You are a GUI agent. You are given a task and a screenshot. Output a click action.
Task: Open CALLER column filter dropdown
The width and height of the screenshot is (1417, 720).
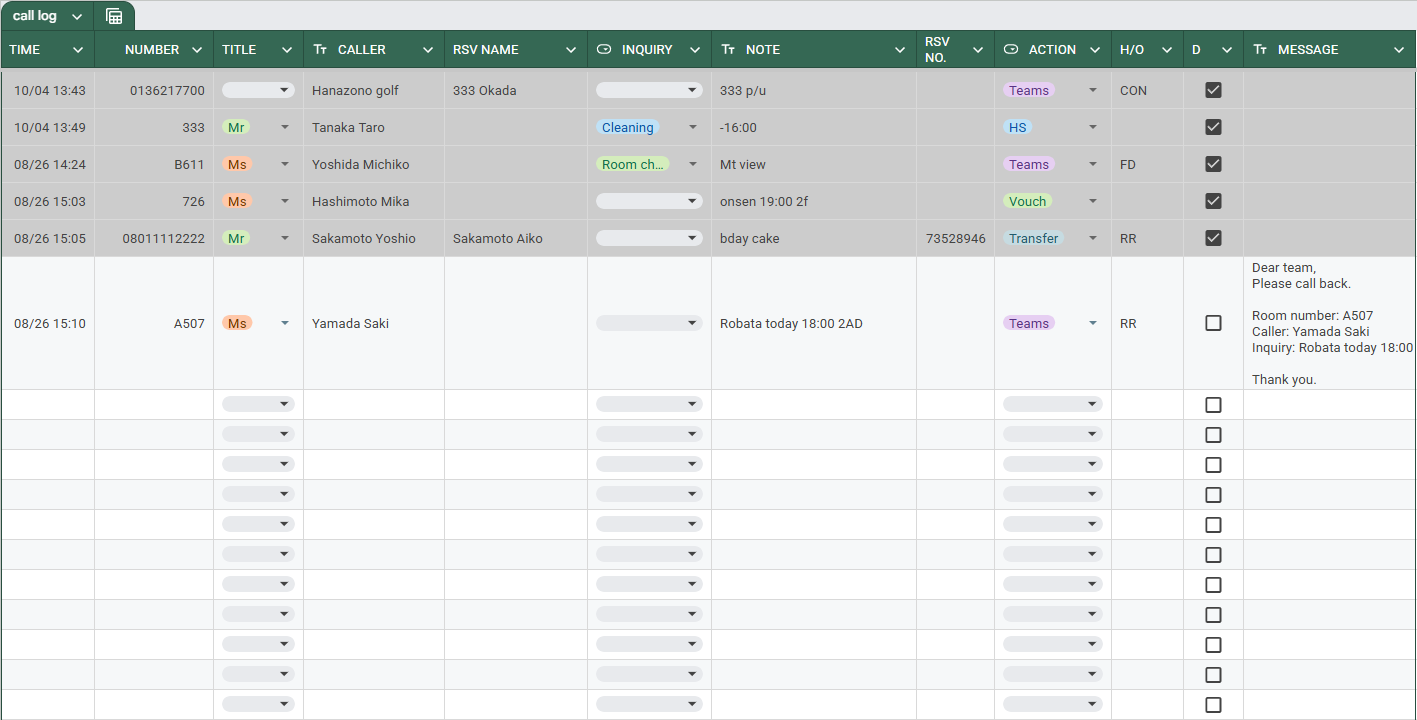pyautogui.click(x=428, y=50)
